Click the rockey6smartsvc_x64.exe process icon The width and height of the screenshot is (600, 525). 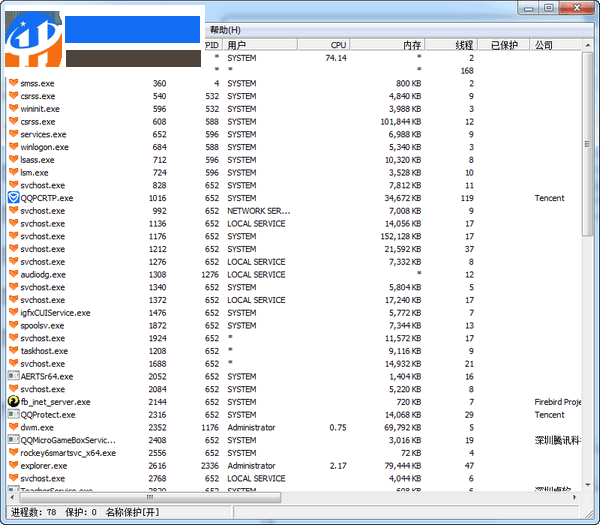(13, 452)
